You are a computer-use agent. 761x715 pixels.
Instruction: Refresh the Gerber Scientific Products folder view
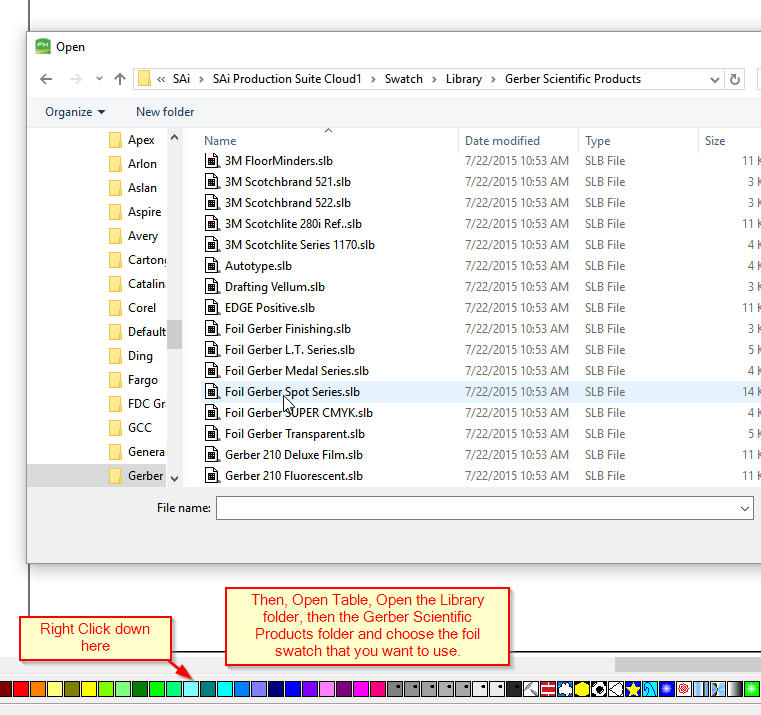(x=735, y=79)
